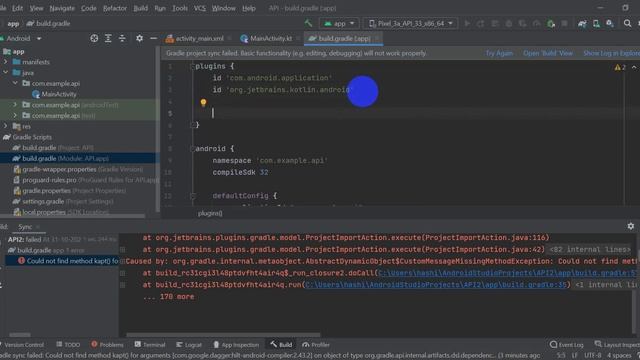
Task: Open the Tools menu
Action: coord(180,8)
